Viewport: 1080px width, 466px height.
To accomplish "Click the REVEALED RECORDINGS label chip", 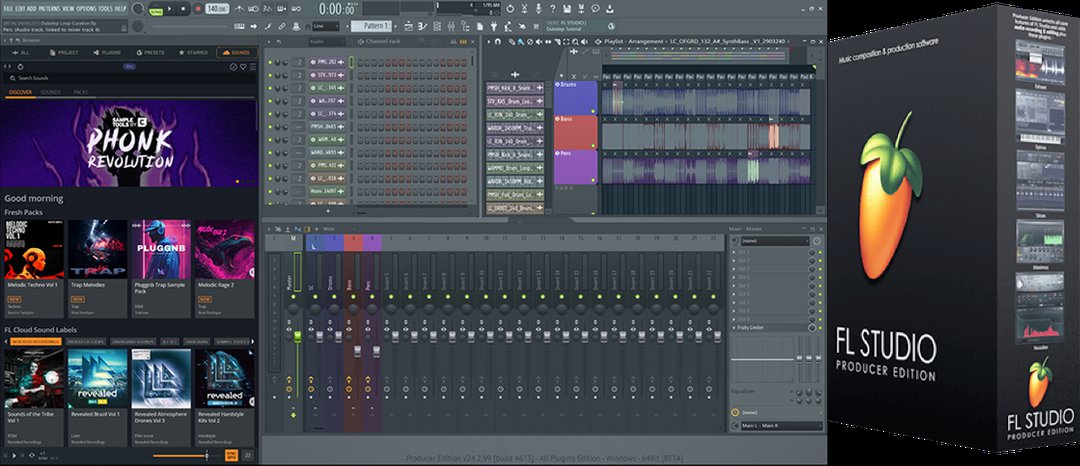I will click(34, 341).
